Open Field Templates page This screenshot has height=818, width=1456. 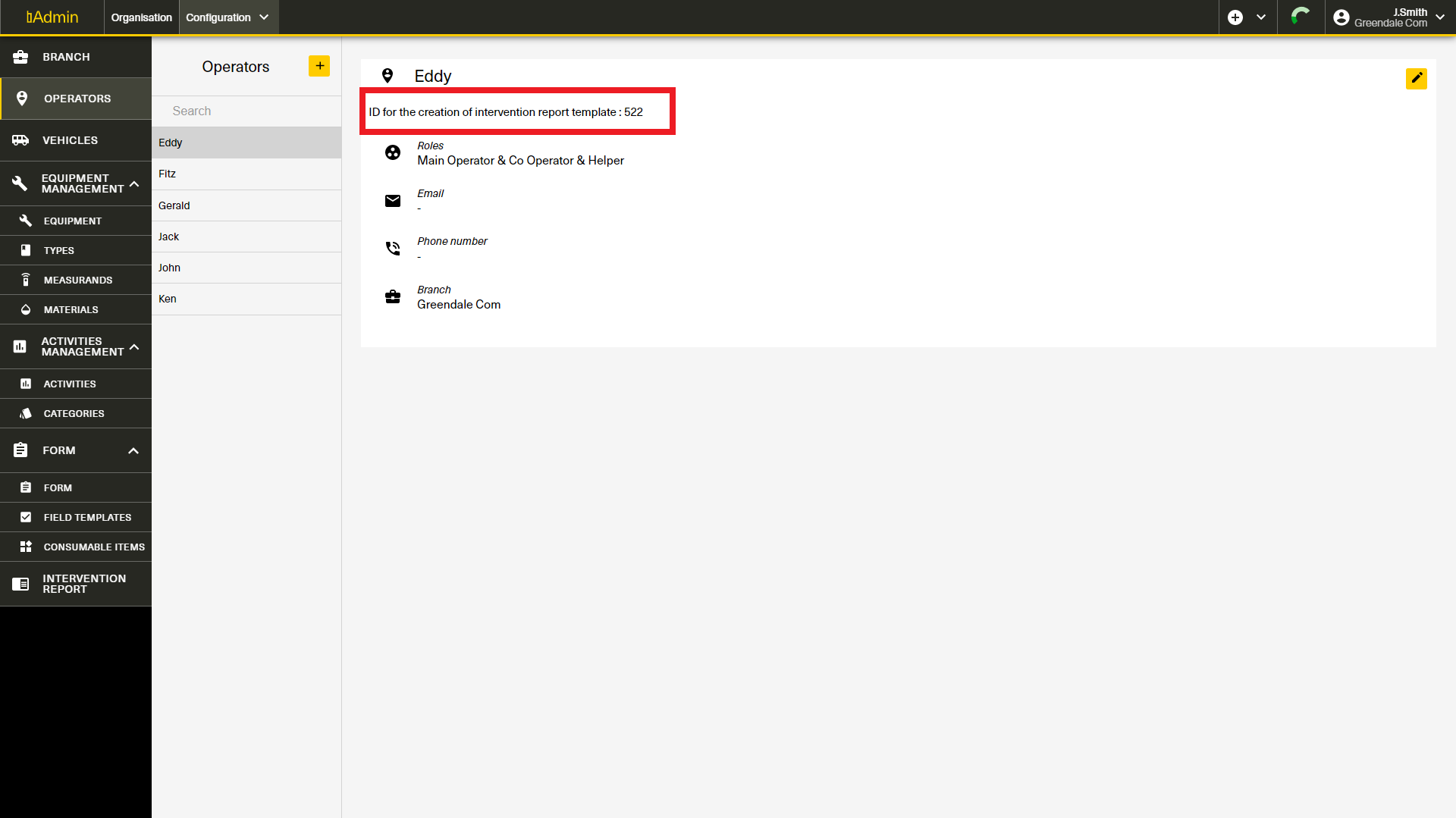click(76, 517)
